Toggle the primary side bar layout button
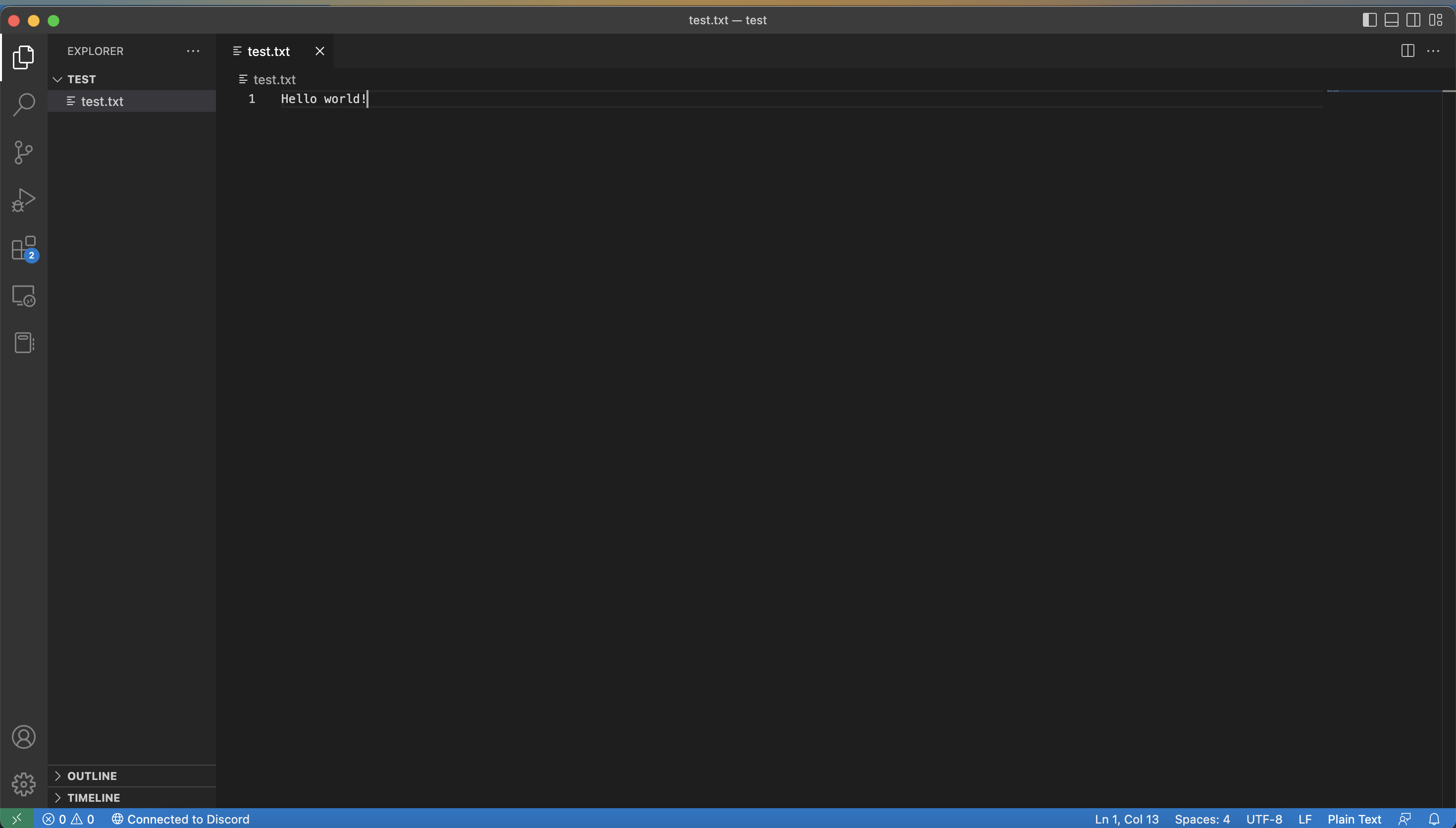1456x828 pixels. tap(1369, 20)
